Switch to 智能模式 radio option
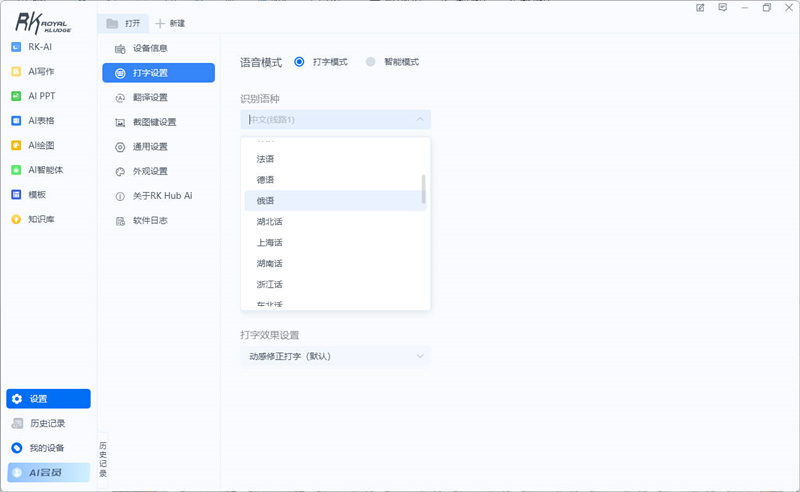Image resolution: width=800 pixels, height=492 pixels. pos(371,62)
